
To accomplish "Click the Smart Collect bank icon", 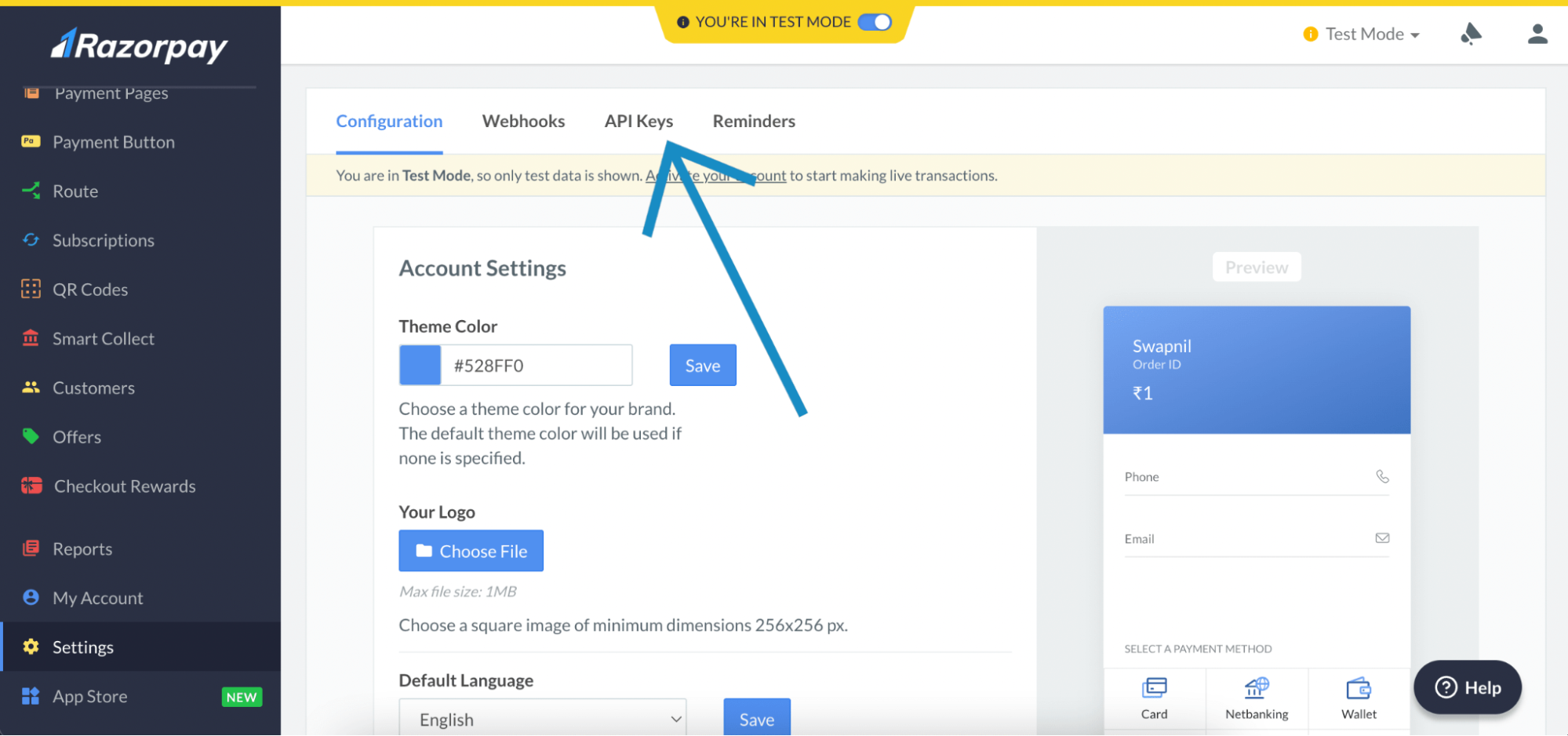I will point(31,337).
